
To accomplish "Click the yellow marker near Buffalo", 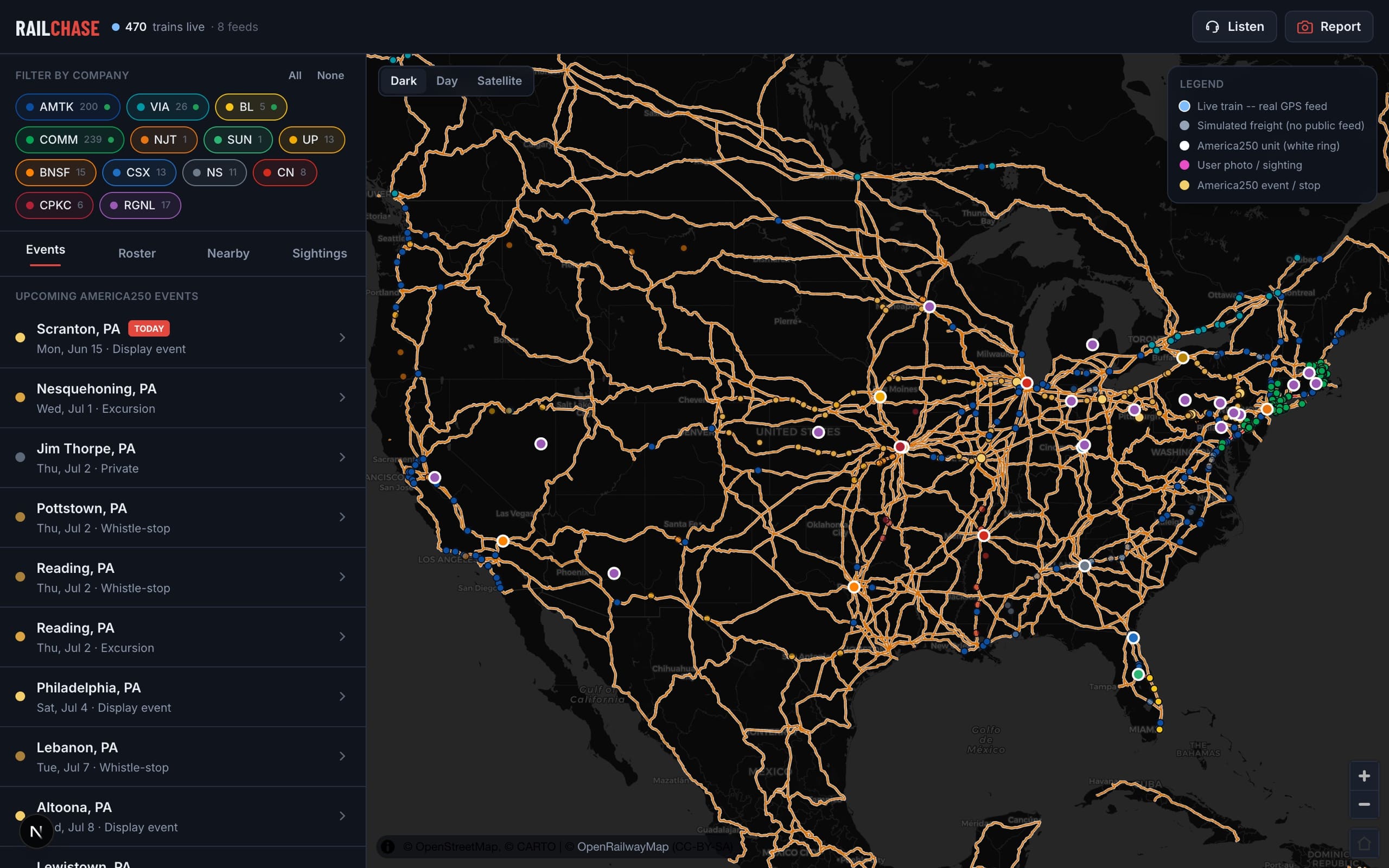I will point(1182,358).
